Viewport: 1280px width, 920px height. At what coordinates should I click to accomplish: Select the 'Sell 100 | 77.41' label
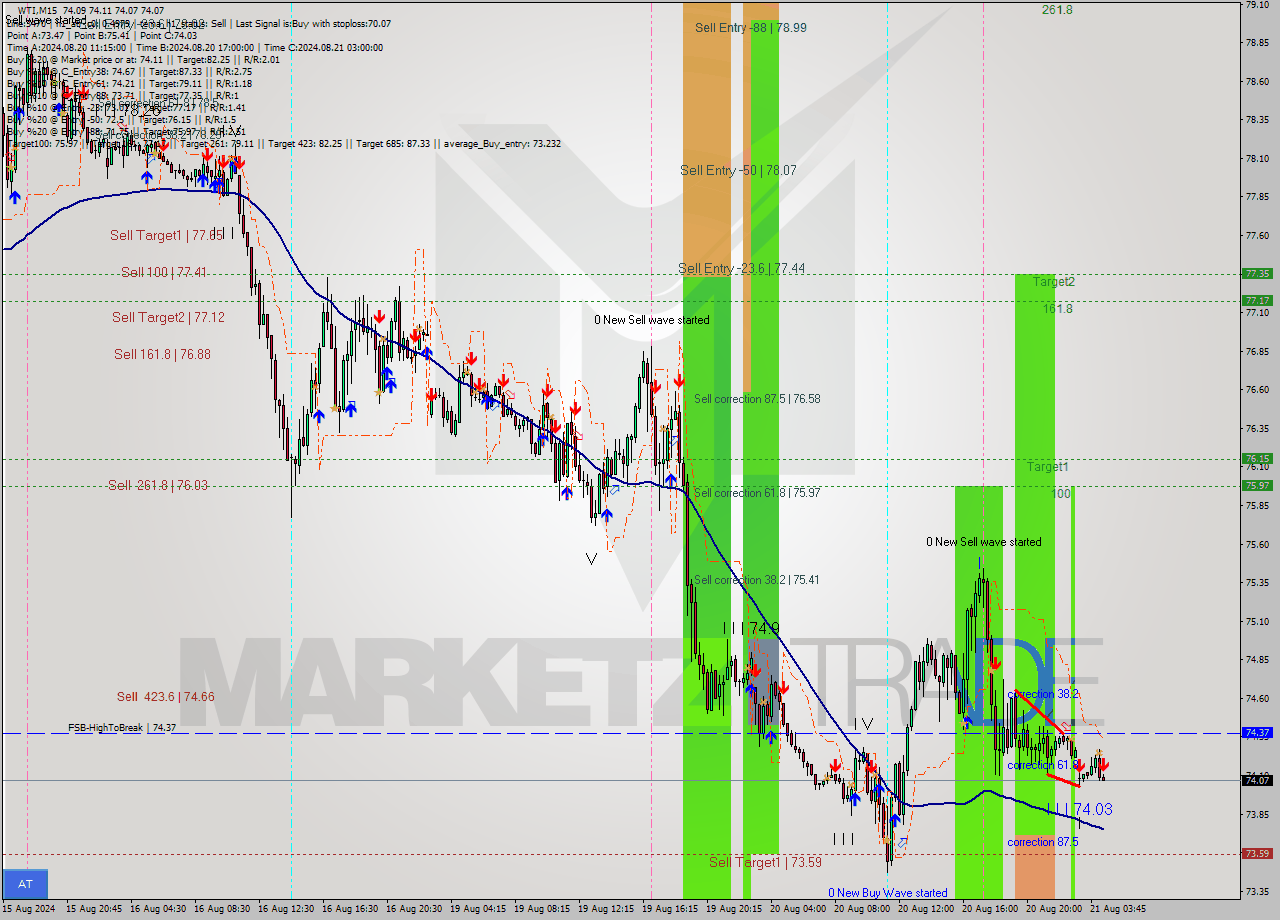(x=164, y=272)
